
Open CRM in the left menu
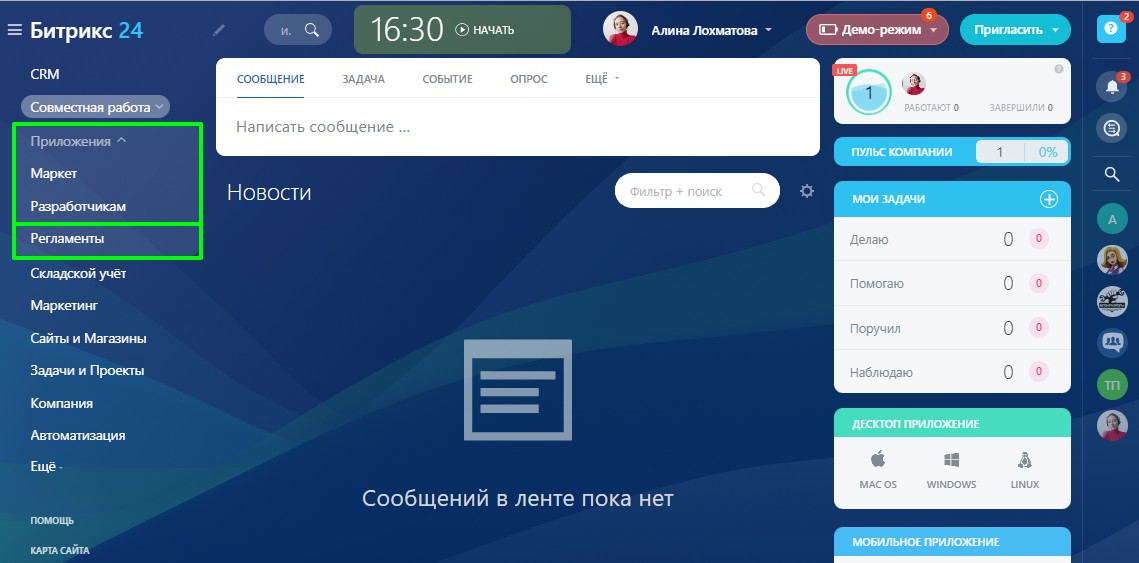tap(45, 74)
